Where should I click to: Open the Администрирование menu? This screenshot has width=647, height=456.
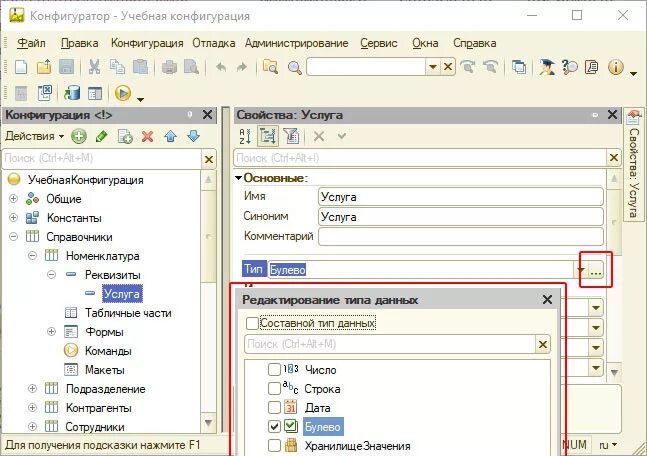tap(297, 43)
